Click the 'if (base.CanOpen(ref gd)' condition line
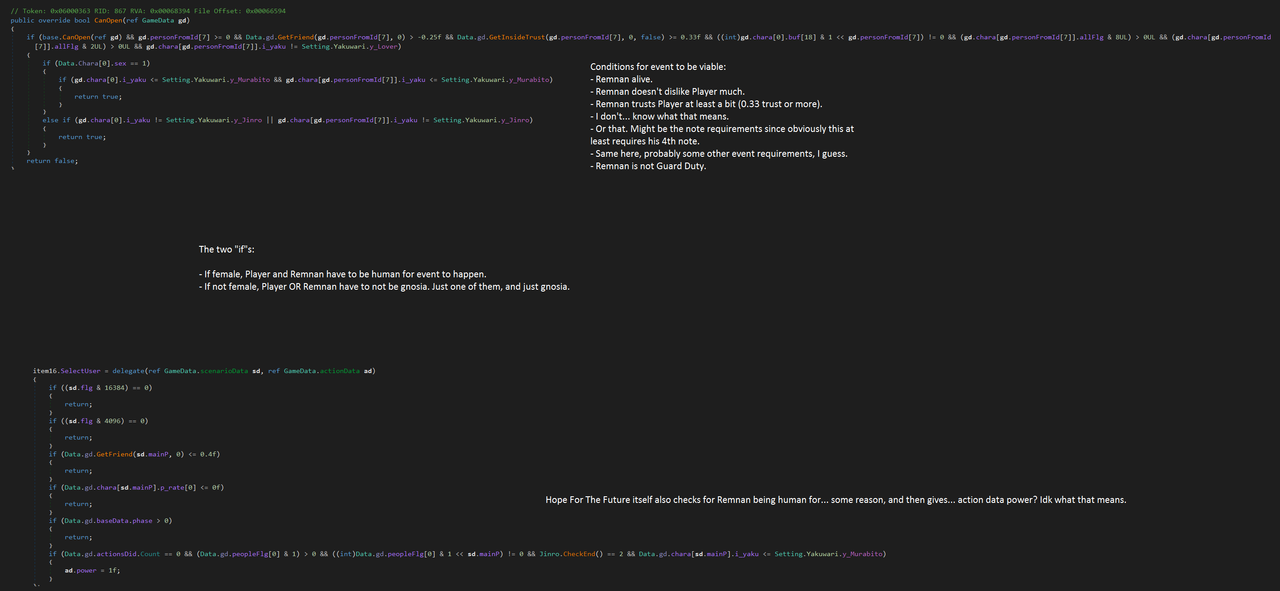The width and height of the screenshot is (1280, 591). click(x=649, y=37)
